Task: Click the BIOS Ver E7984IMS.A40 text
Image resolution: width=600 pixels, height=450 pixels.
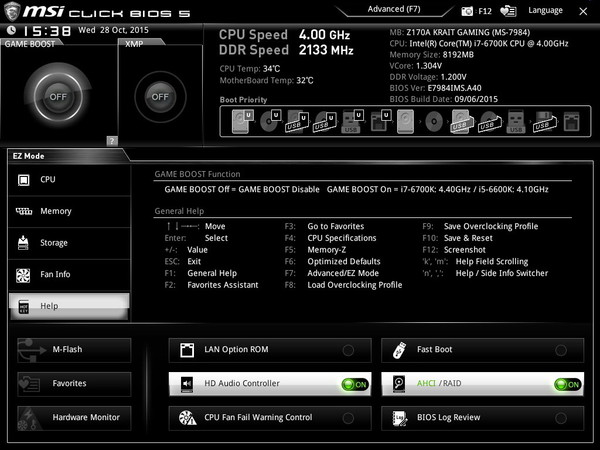Action: click(435, 88)
